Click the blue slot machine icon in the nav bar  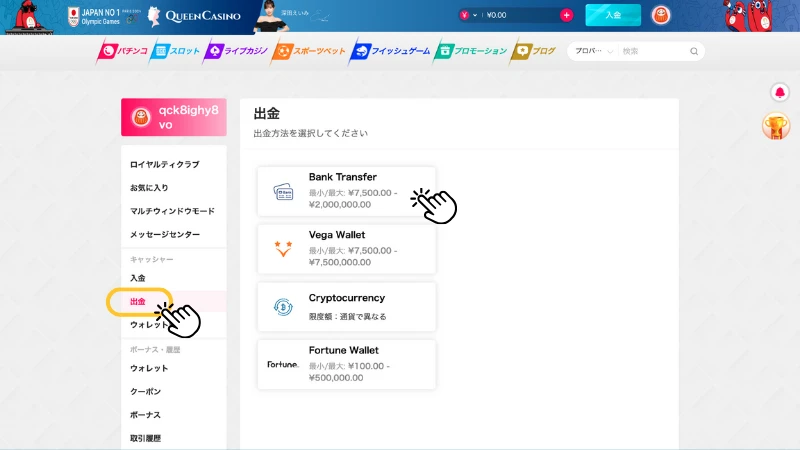(161, 51)
